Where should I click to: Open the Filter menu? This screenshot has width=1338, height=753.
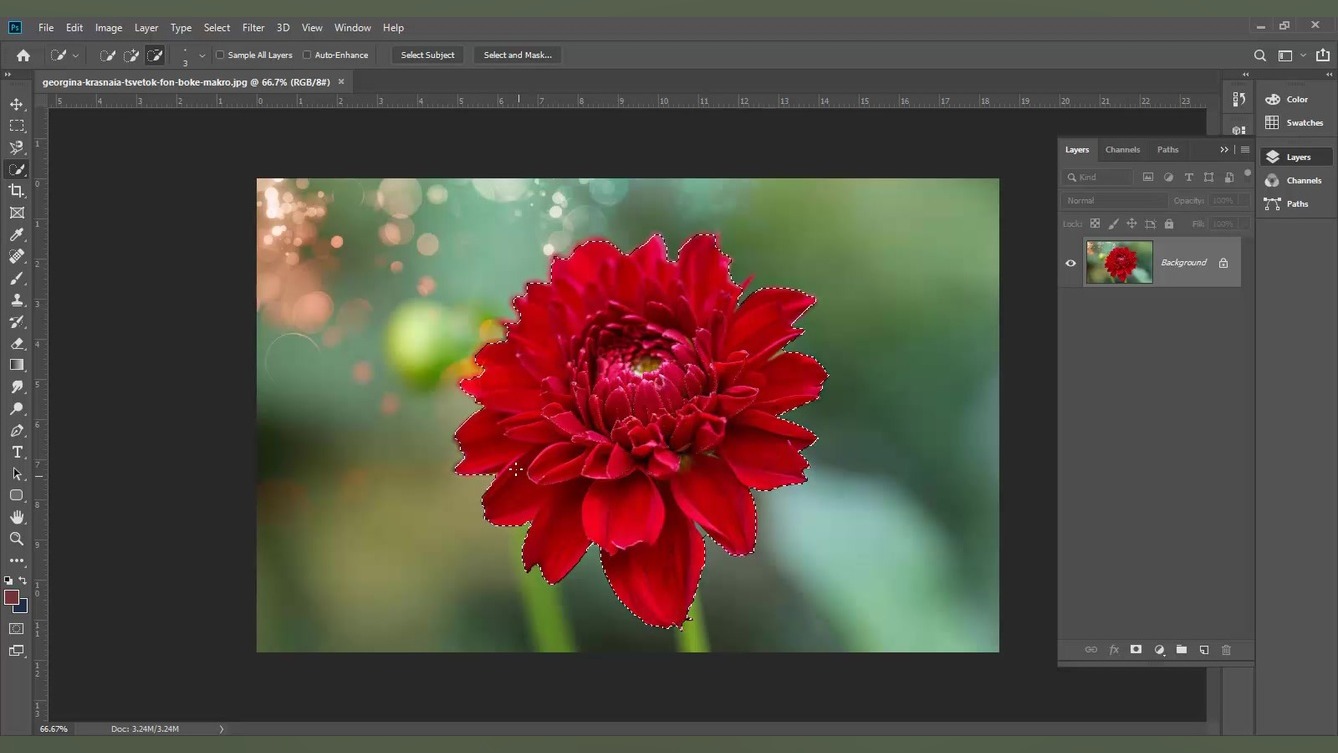pyautogui.click(x=253, y=28)
